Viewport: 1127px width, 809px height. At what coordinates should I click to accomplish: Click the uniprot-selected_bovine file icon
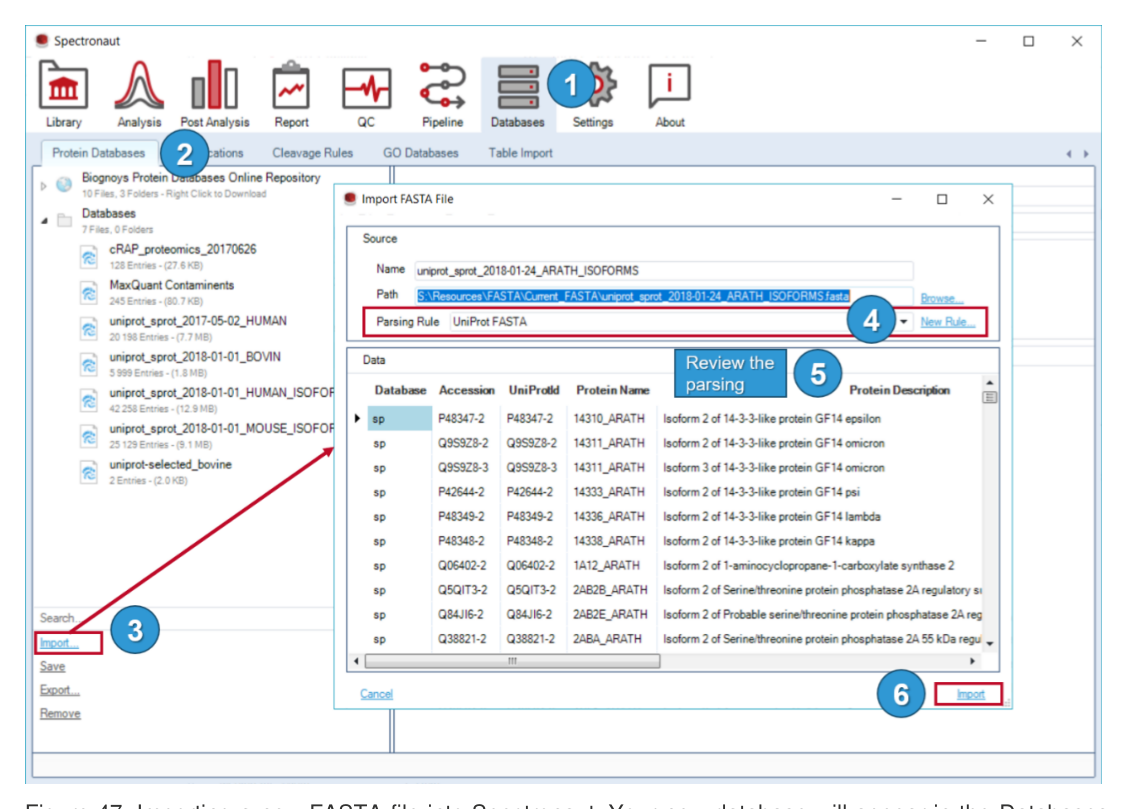pyautogui.click(x=88, y=472)
